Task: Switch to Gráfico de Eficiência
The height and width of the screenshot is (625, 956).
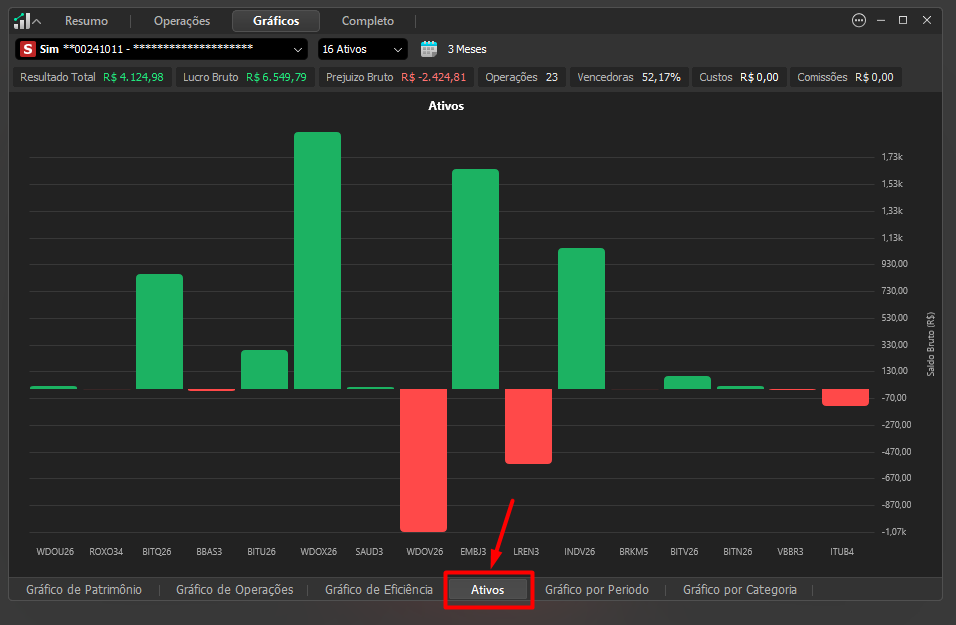Action: tap(379, 590)
